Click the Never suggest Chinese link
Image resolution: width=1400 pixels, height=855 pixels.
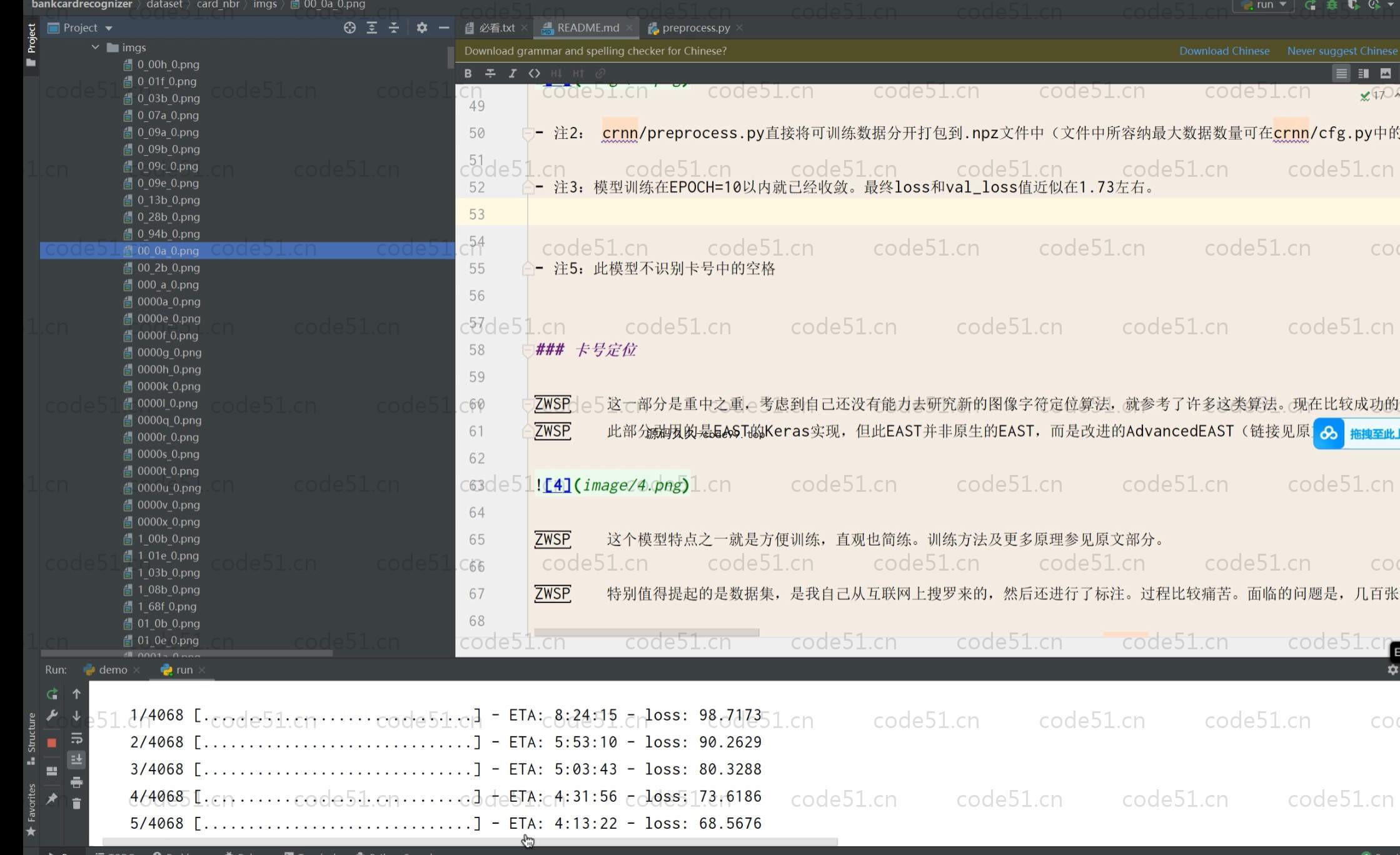click(x=1342, y=51)
